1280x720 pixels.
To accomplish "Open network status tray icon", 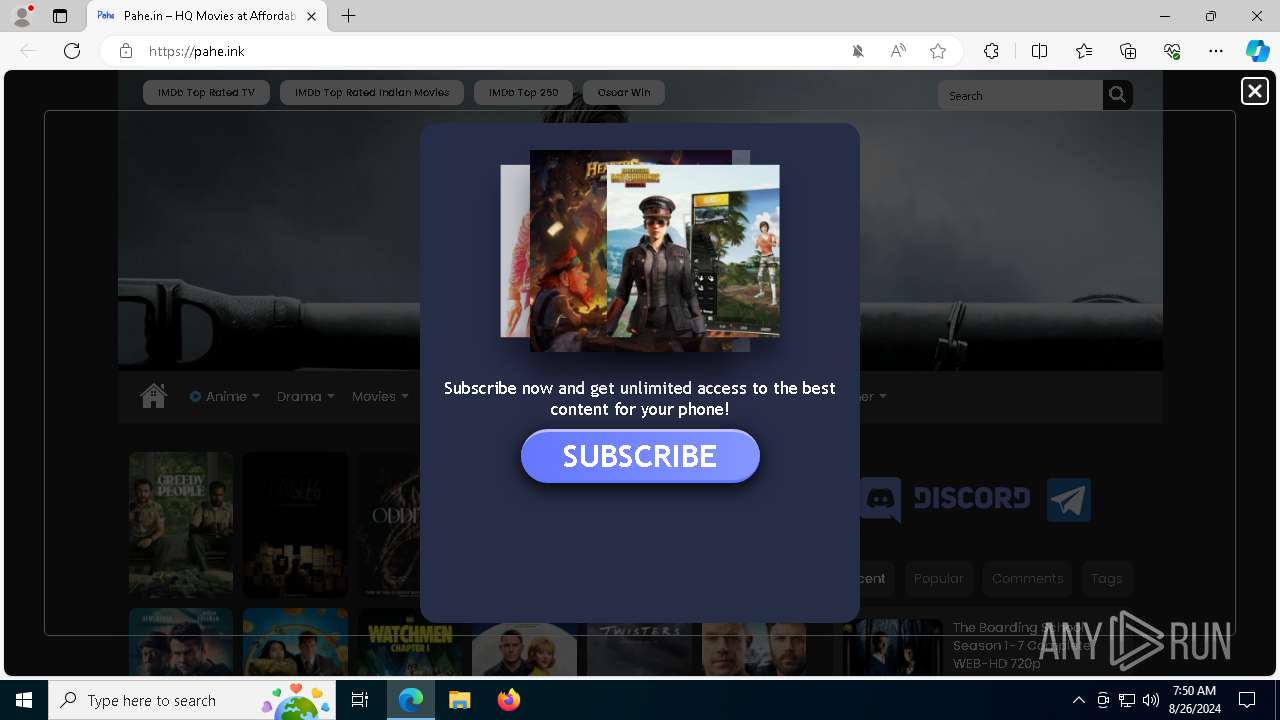I will (1127, 700).
